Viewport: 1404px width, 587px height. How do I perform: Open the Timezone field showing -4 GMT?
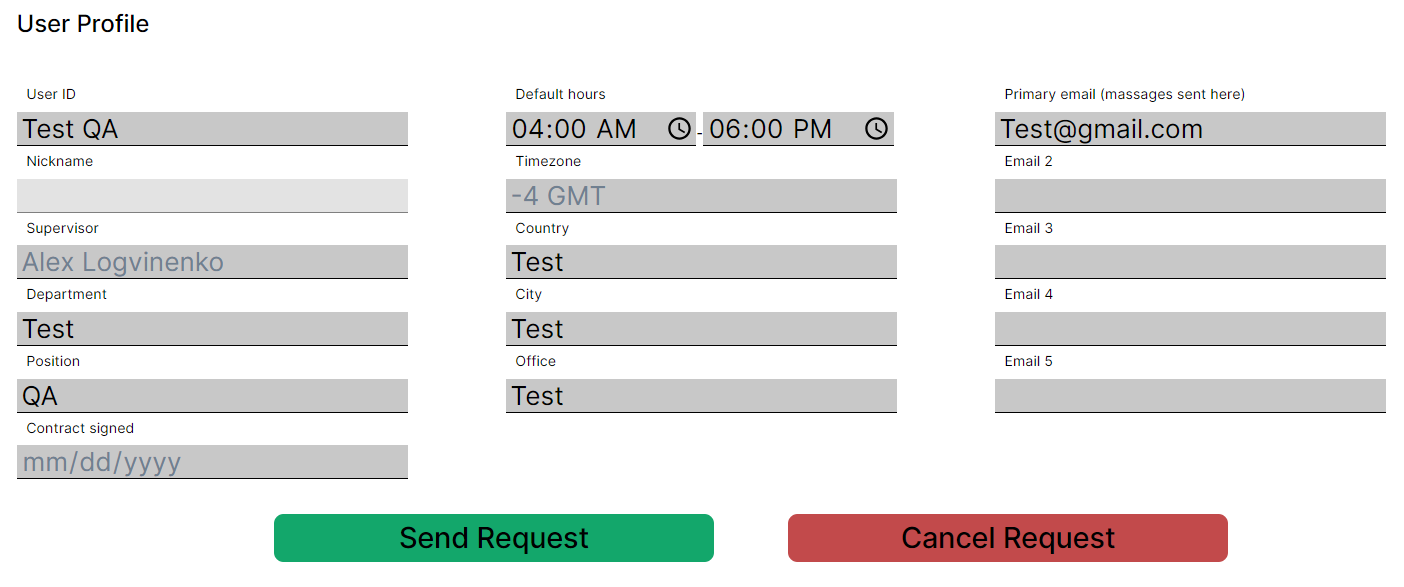point(701,196)
